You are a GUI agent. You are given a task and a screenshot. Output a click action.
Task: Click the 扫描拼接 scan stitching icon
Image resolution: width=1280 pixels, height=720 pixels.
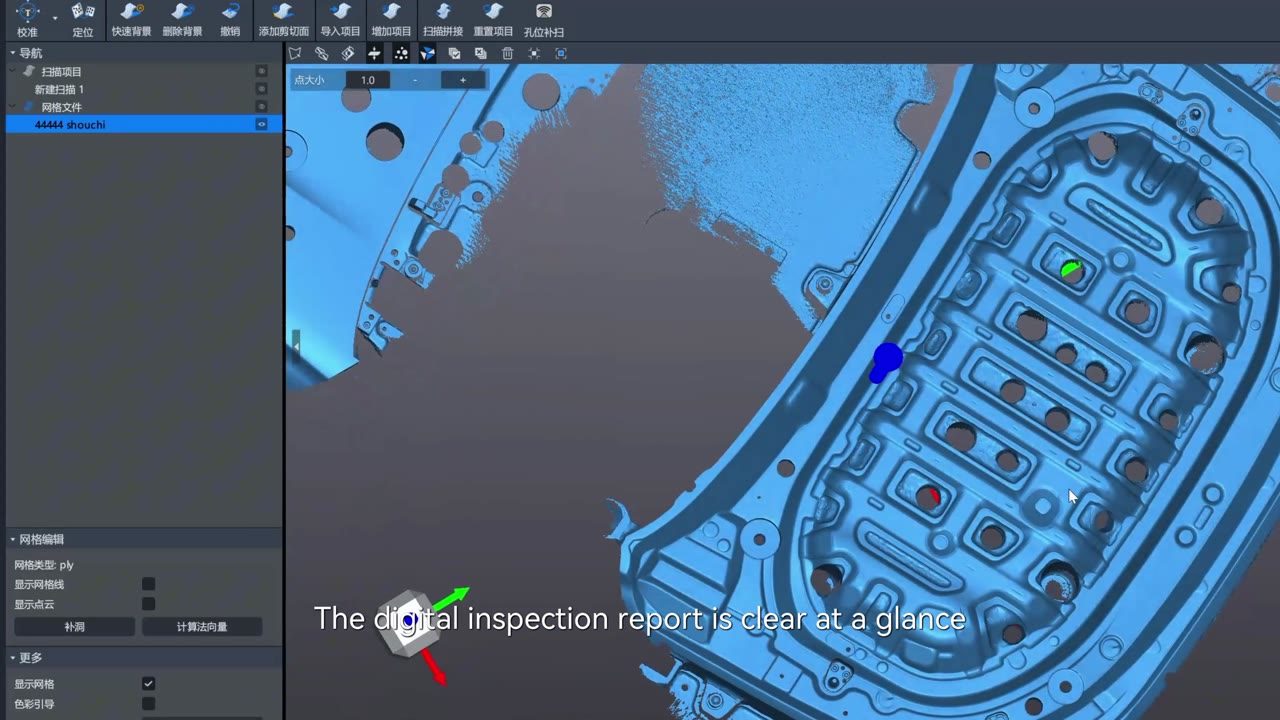click(x=442, y=12)
